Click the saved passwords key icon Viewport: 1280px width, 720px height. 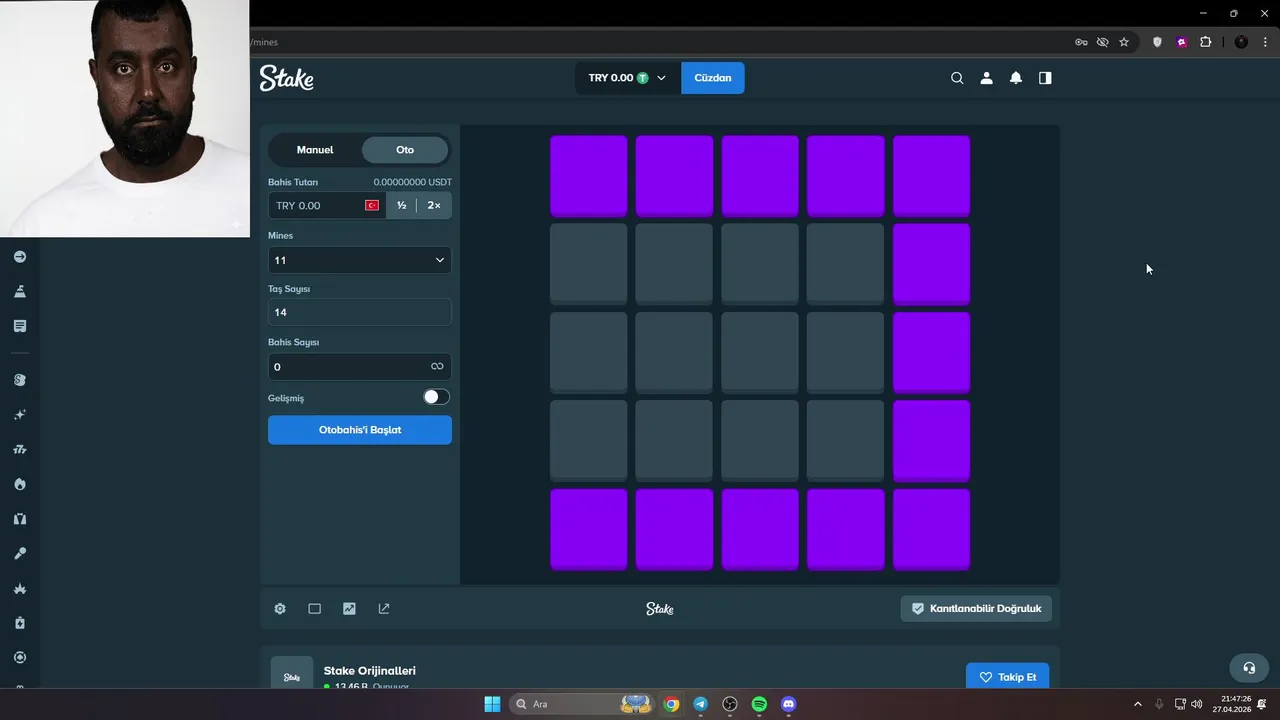[1081, 42]
